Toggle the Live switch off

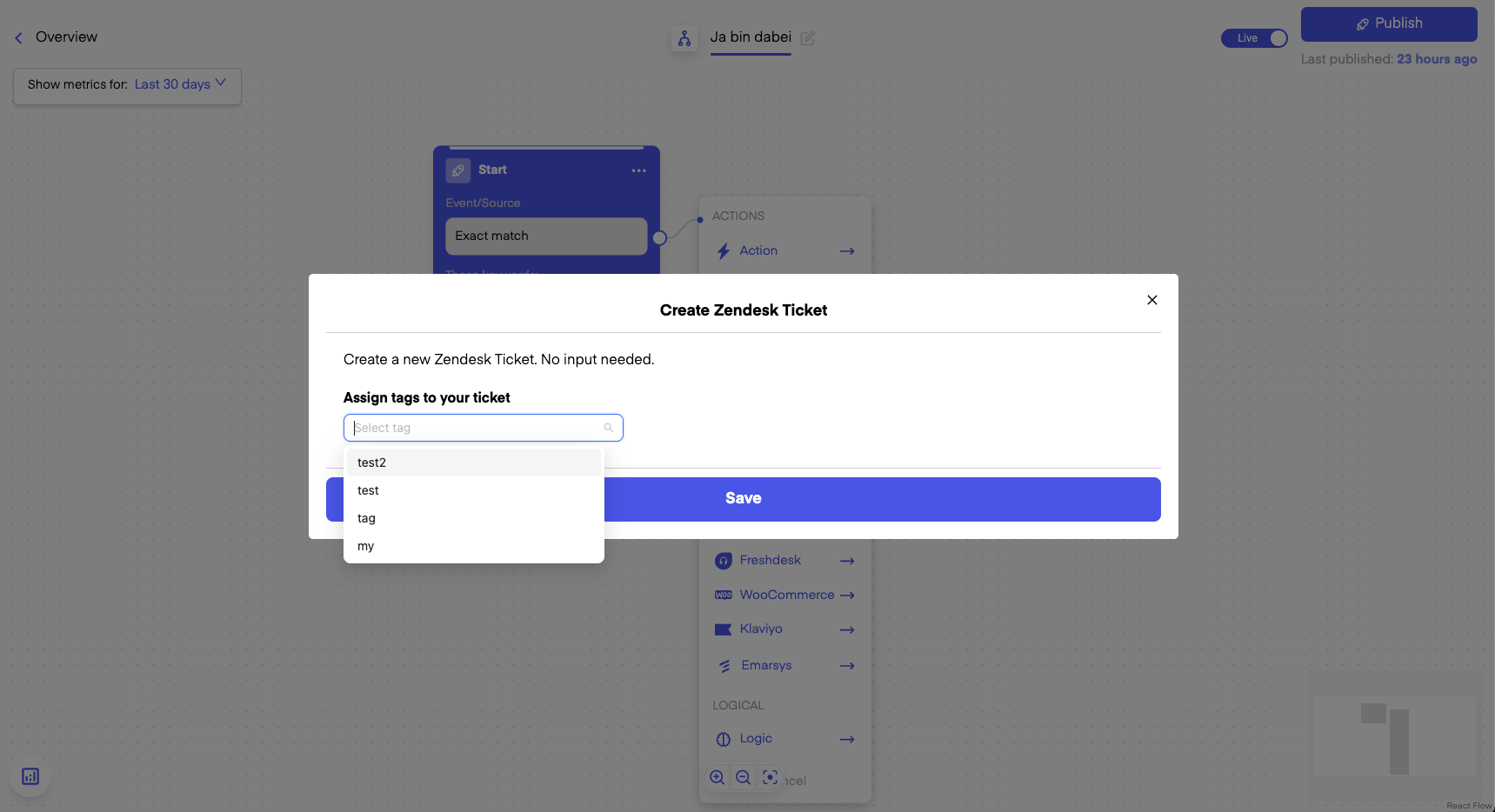(1254, 38)
